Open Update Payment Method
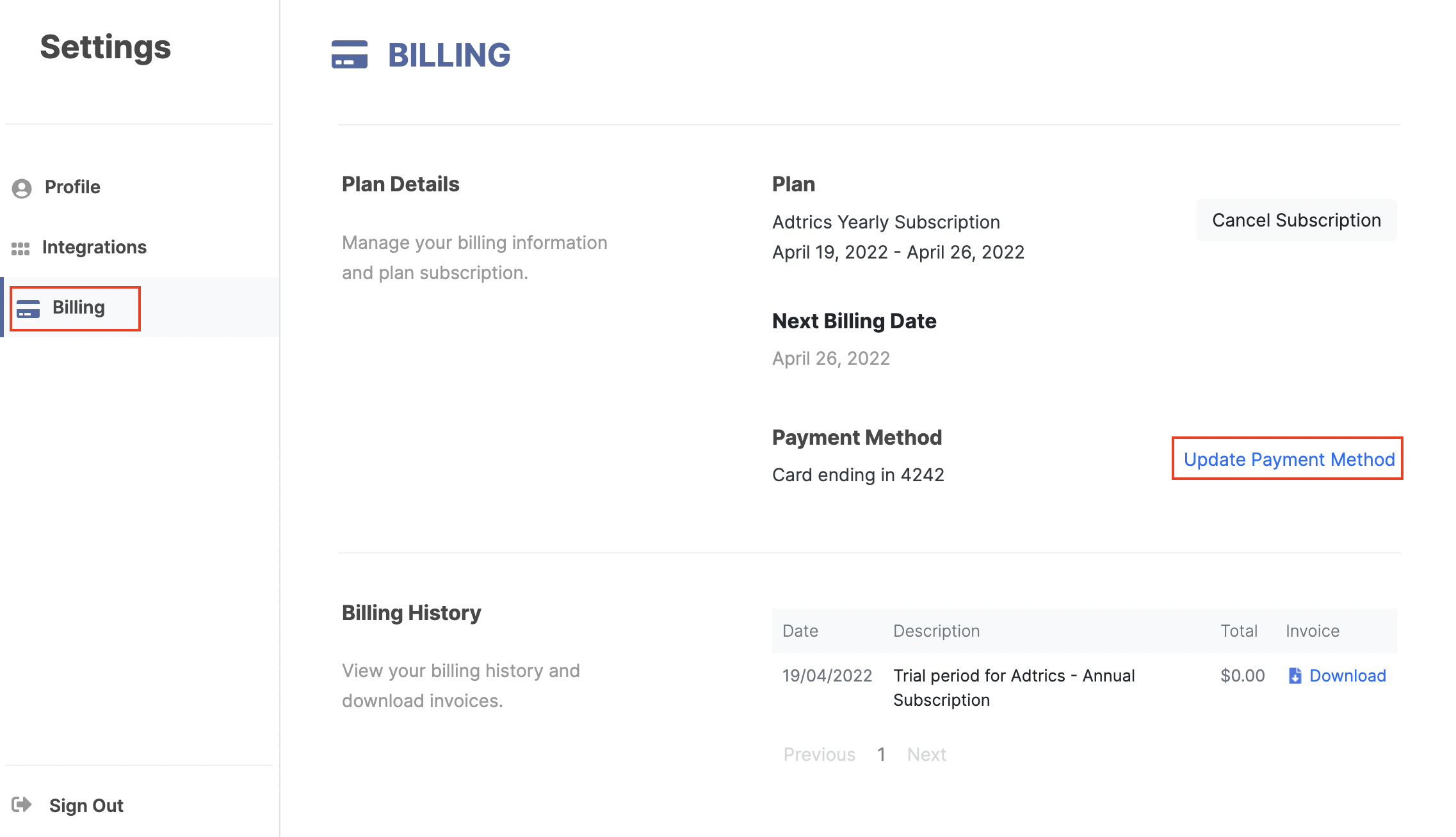Image resolution: width=1456 pixels, height=837 pixels. [1288, 459]
